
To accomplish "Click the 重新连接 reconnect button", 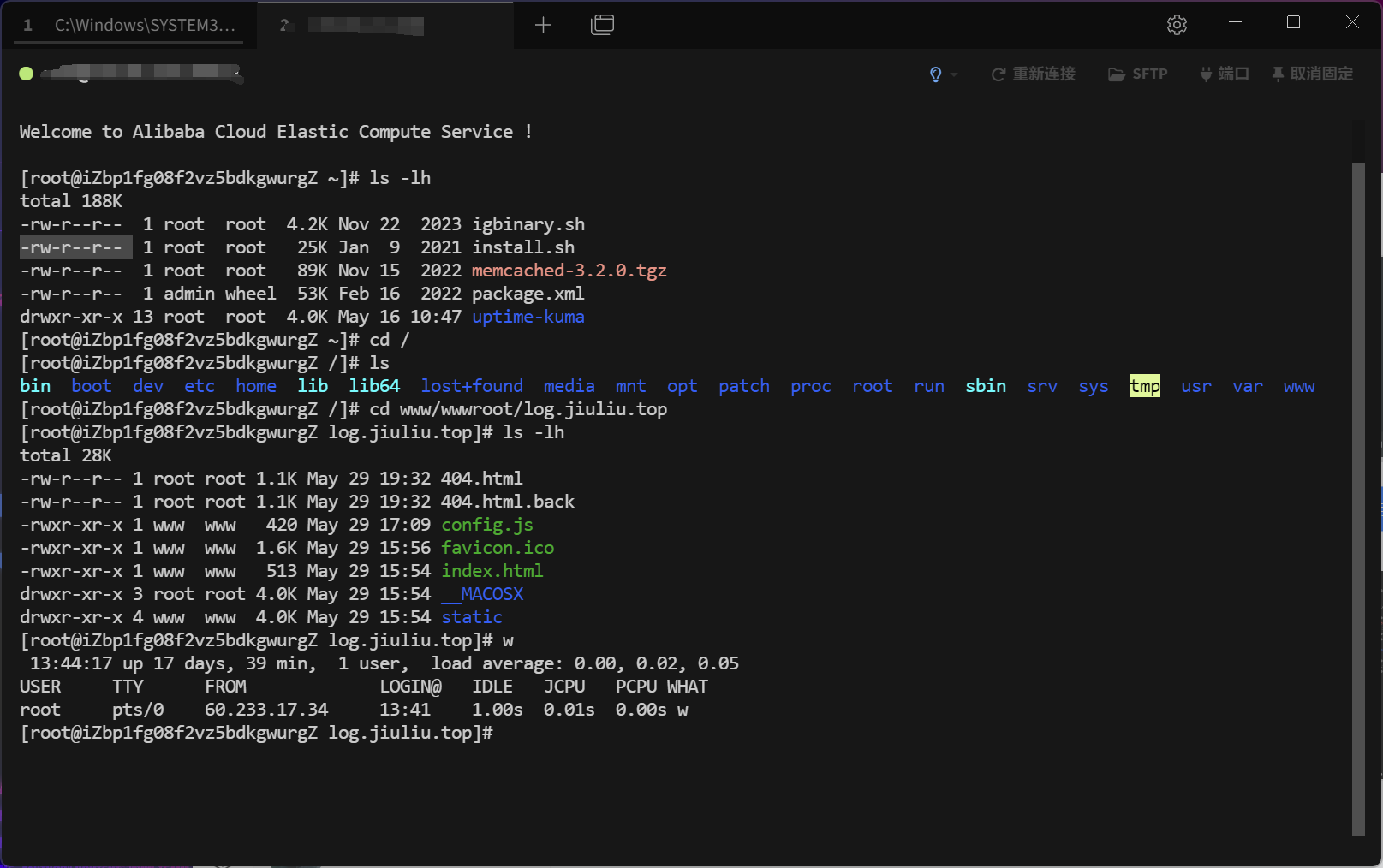I will point(1034,74).
